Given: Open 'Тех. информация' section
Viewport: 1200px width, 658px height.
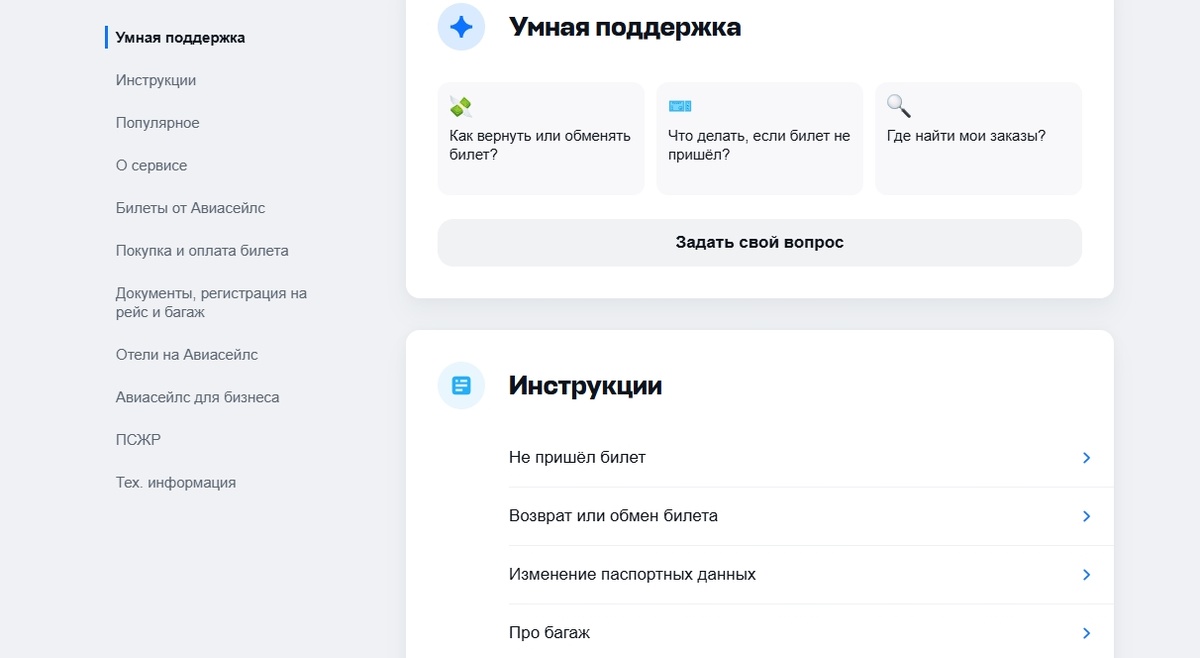Looking at the screenshot, I should (176, 482).
